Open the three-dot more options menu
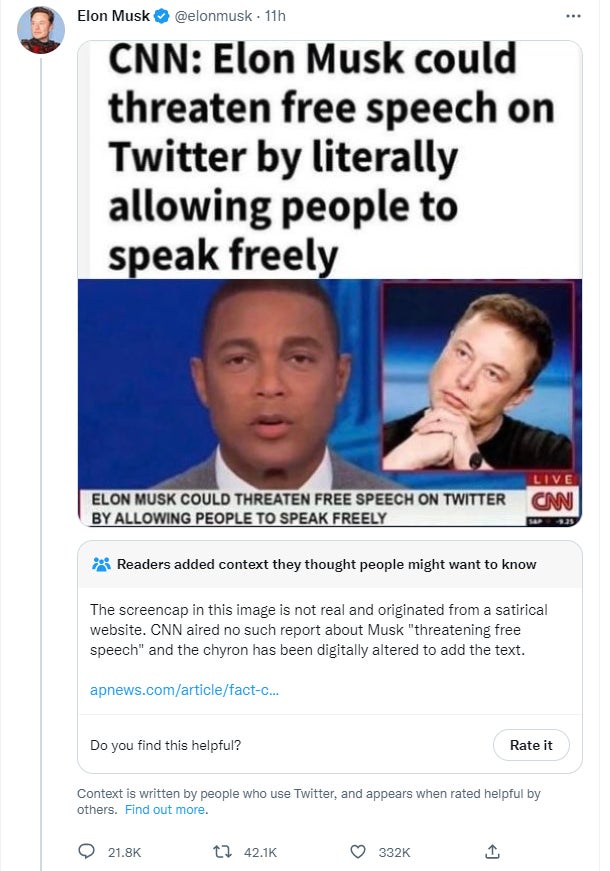Viewport: 610px width, 871px height. (573, 17)
